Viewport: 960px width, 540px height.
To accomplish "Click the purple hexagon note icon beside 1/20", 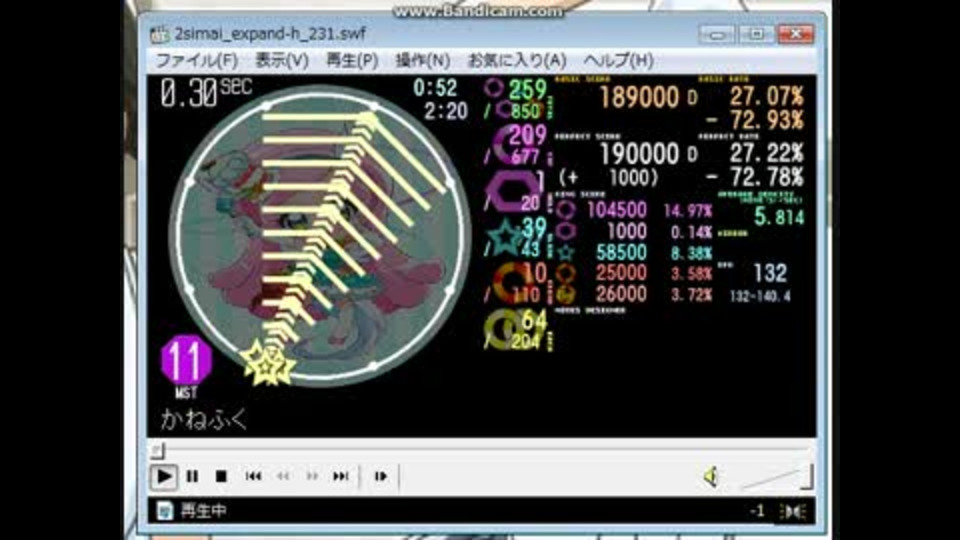I will 511,192.
